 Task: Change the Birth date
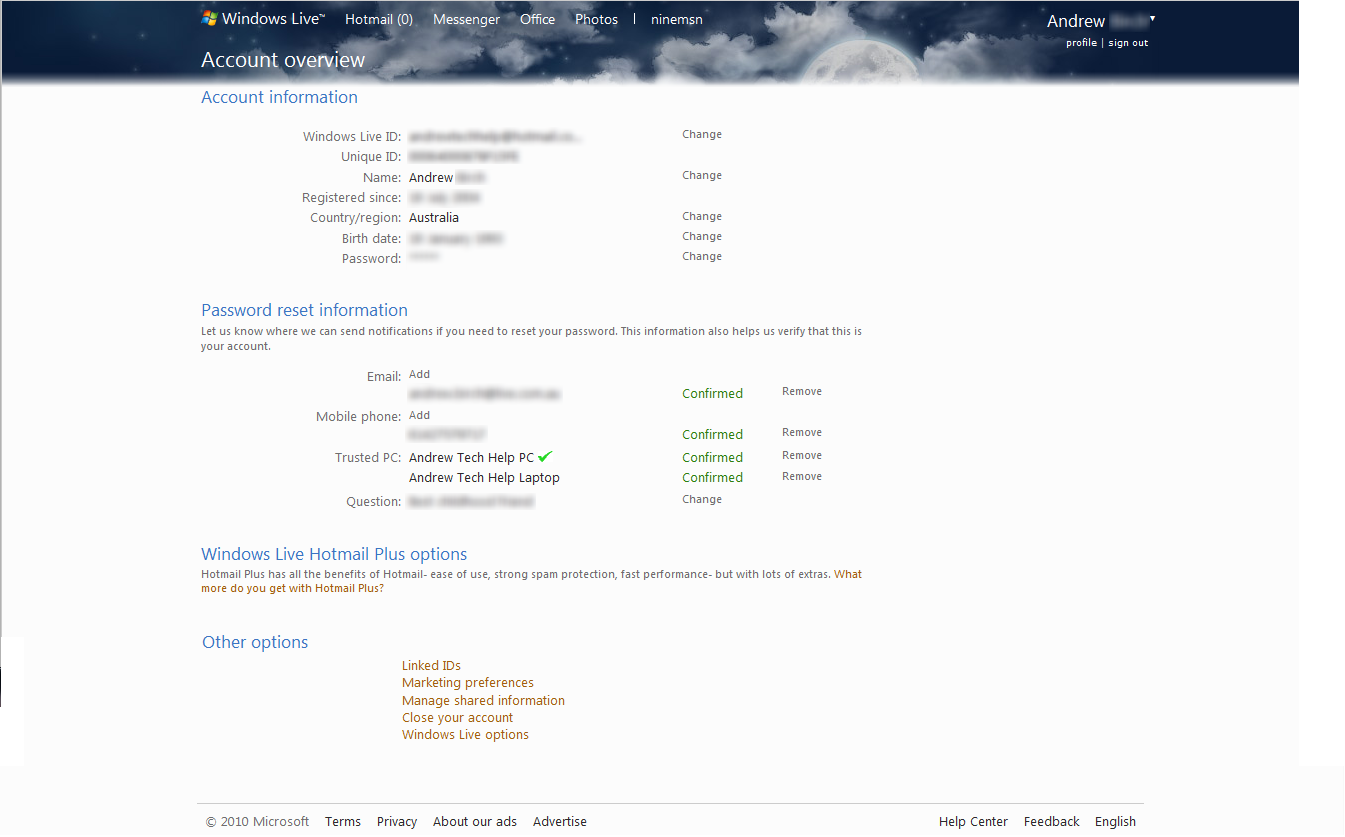click(x=702, y=236)
